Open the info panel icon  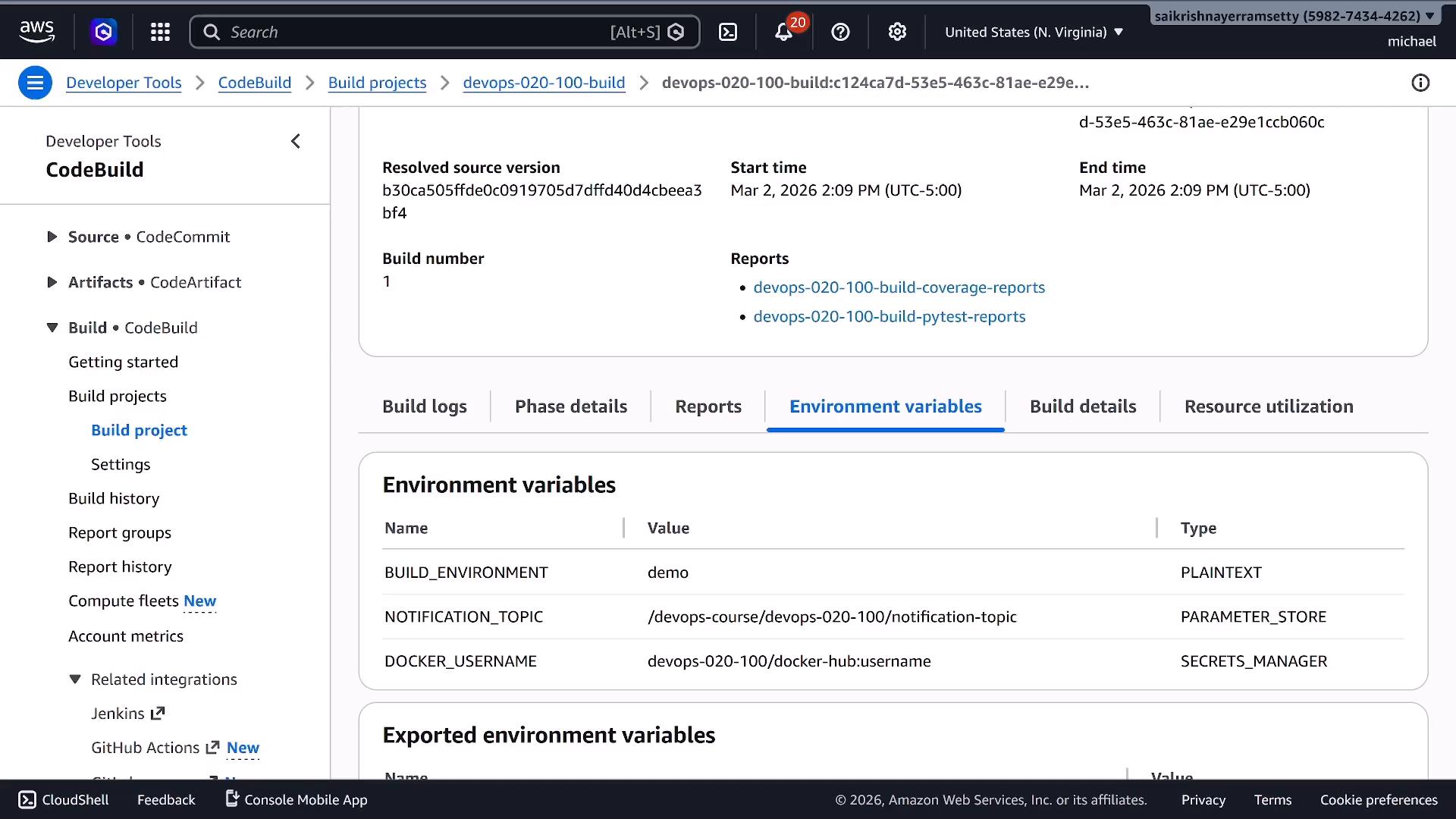click(1420, 83)
